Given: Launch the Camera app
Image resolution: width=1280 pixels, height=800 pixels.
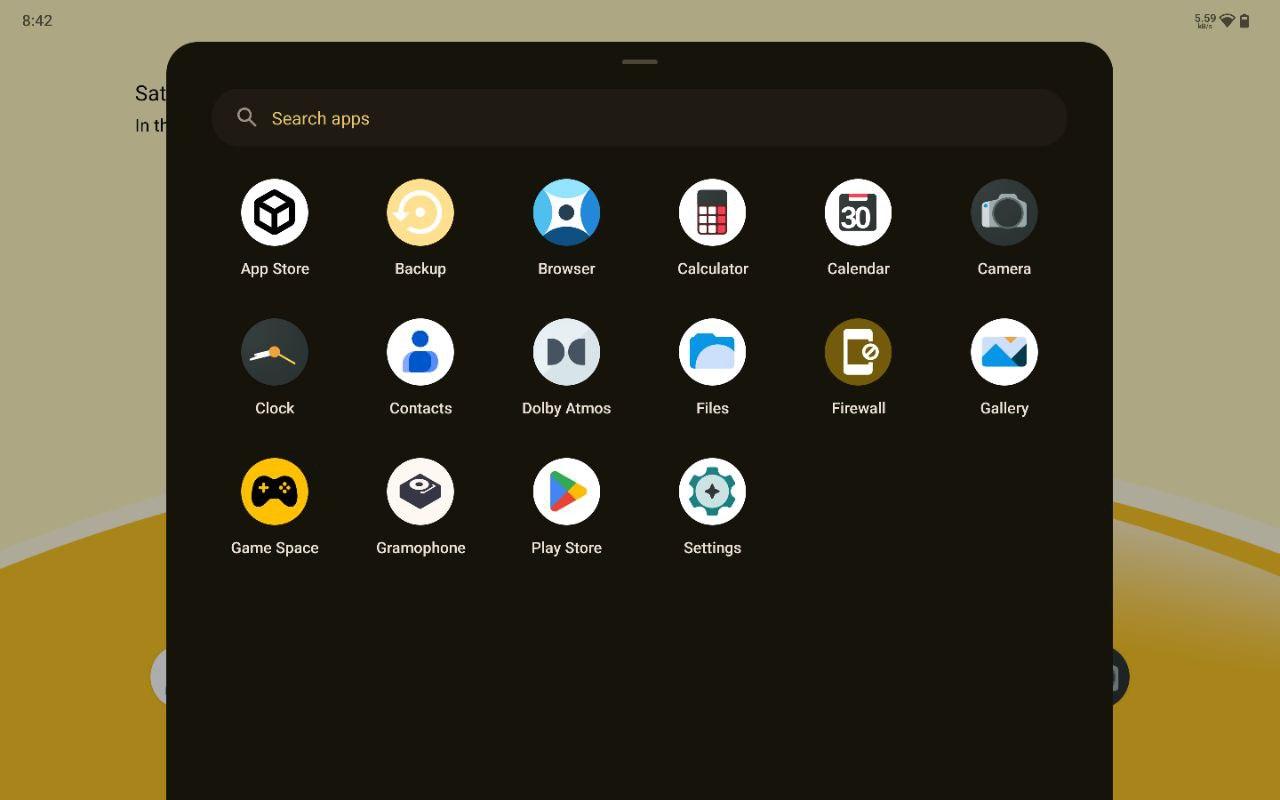Looking at the screenshot, I should coord(1004,212).
